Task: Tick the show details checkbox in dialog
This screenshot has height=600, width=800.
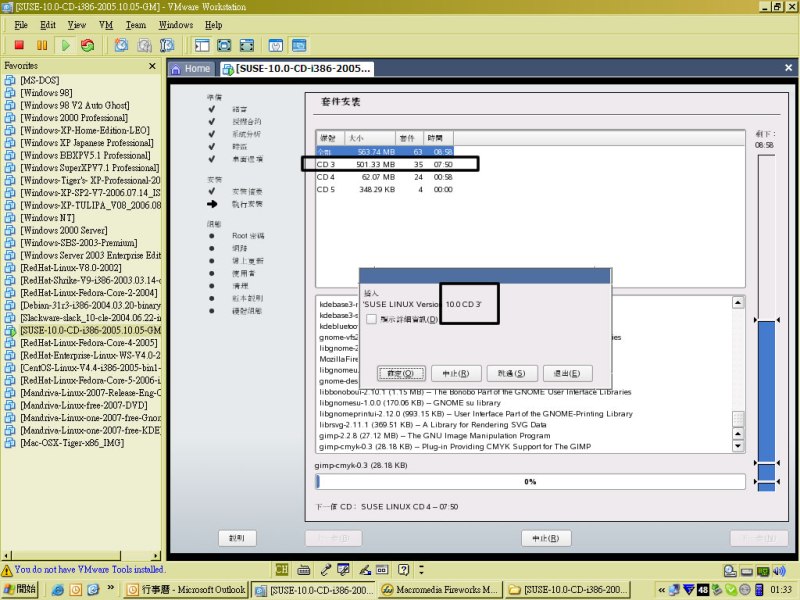Action: click(x=371, y=319)
